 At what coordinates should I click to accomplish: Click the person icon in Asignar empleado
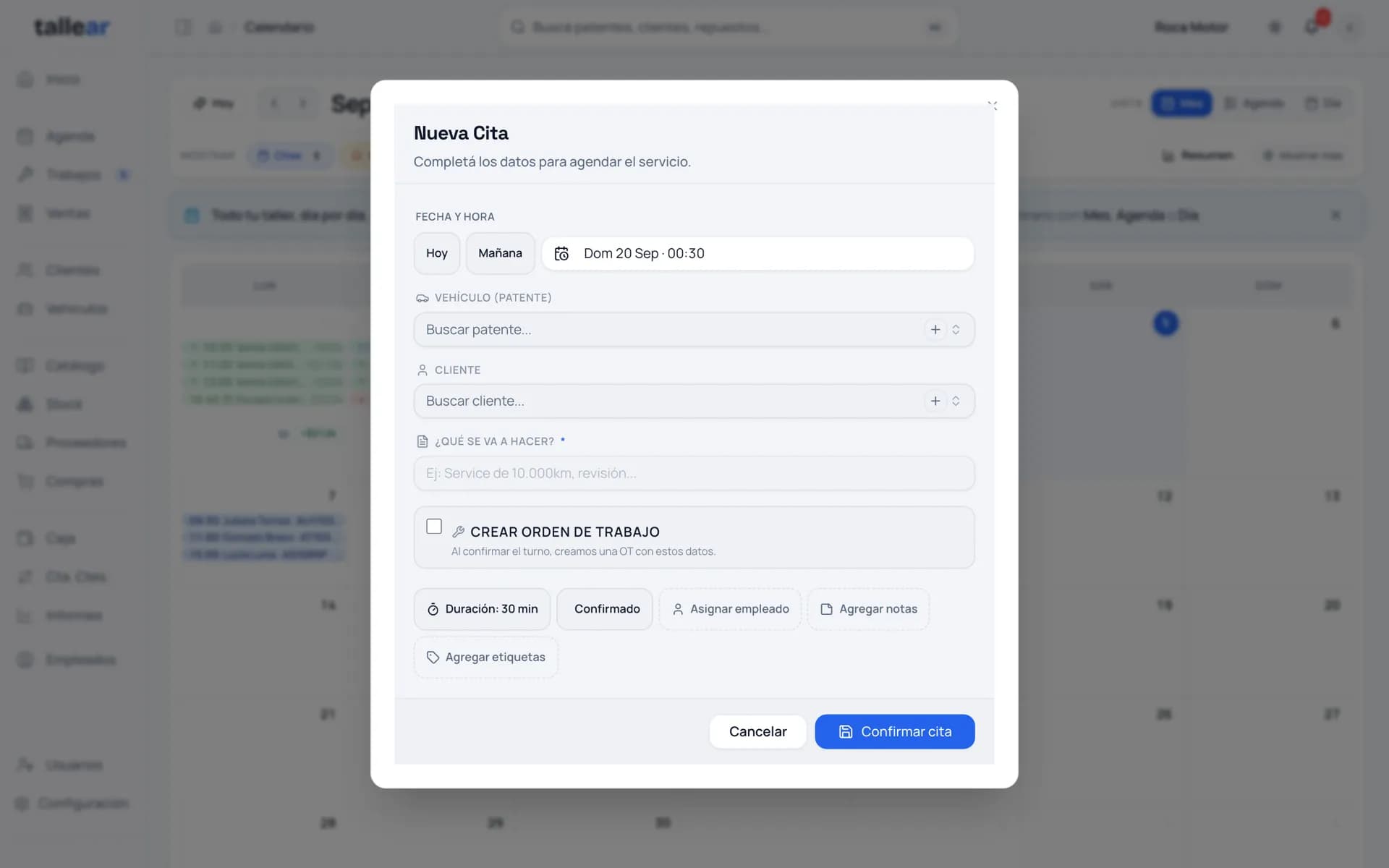(x=678, y=609)
